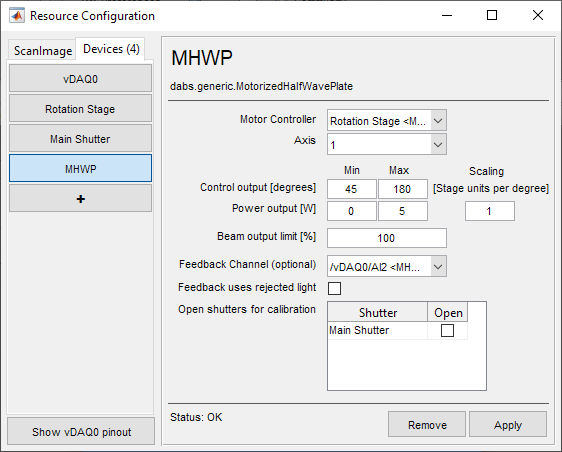Viewport: 562px width, 452px height.
Task: Open the vDAQ0 device entry
Action: point(80,78)
